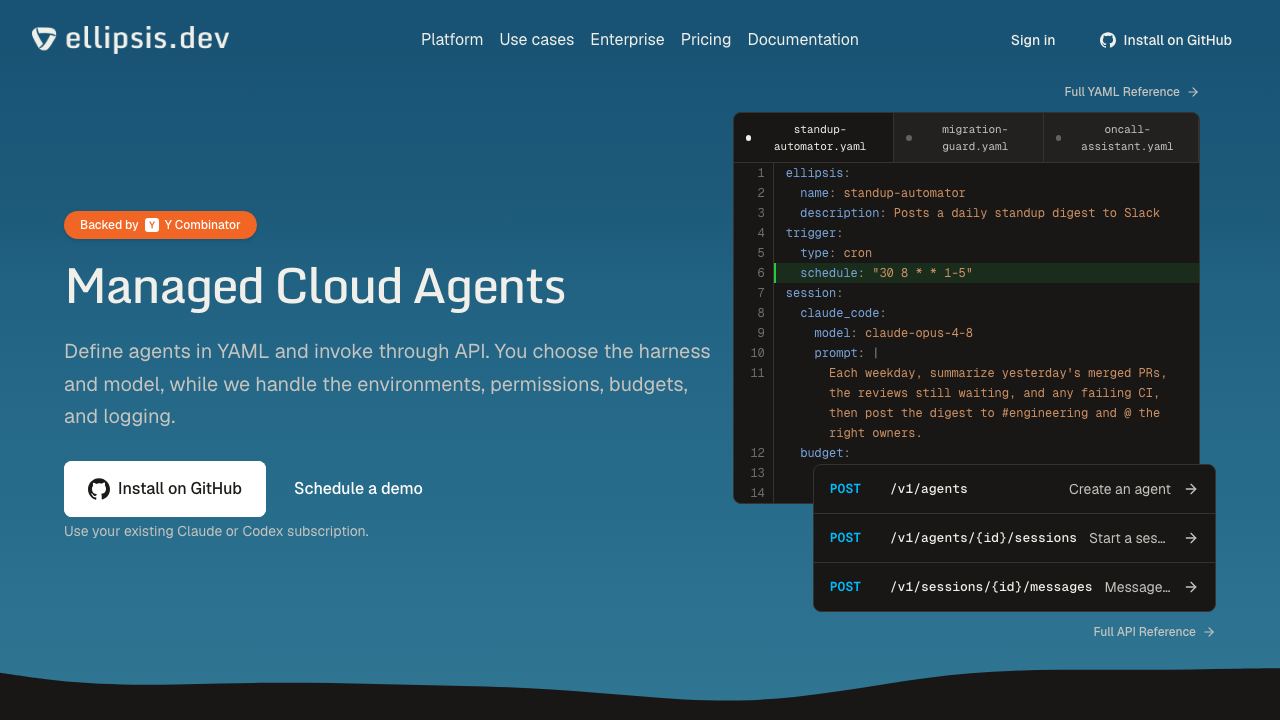Click the /v1/sessions/{id}/messages endpoint path
Image resolution: width=1280 pixels, height=720 pixels.
pyautogui.click(x=991, y=587)
